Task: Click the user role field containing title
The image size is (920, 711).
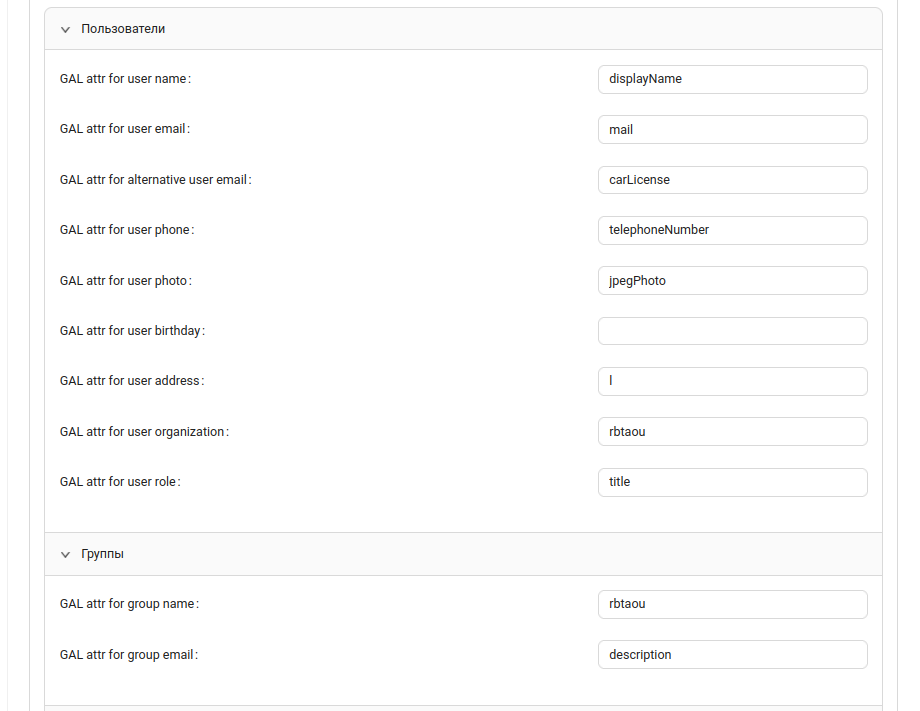Action: (x=732, y=482)
